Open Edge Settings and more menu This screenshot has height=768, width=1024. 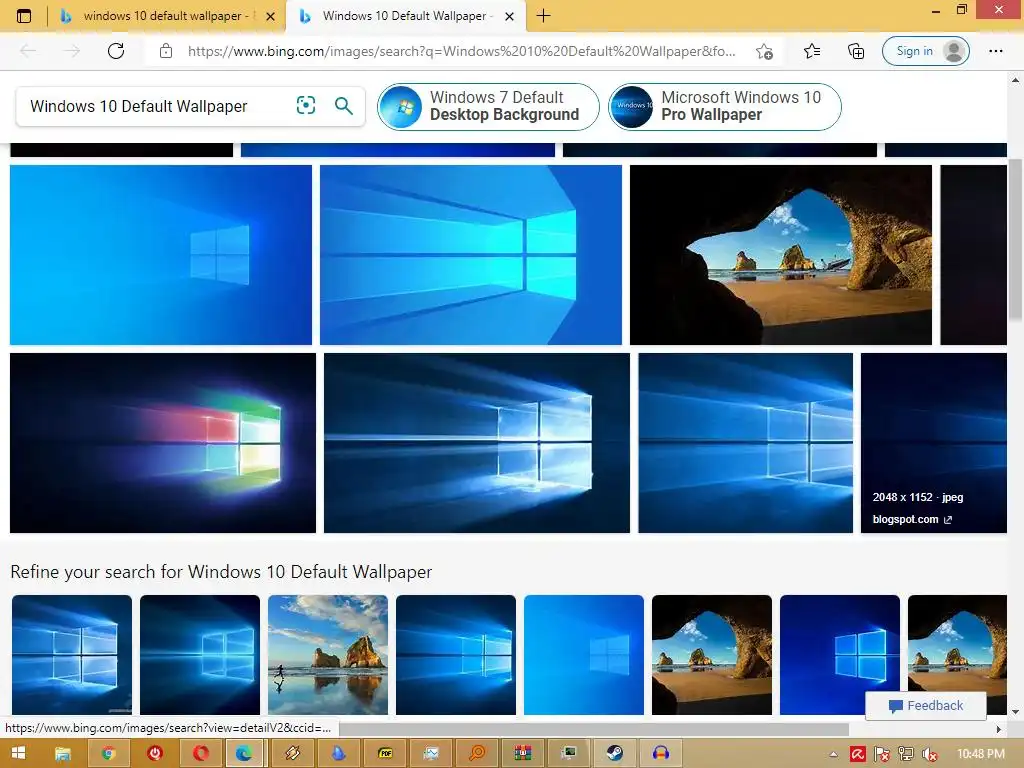(995, 51)
